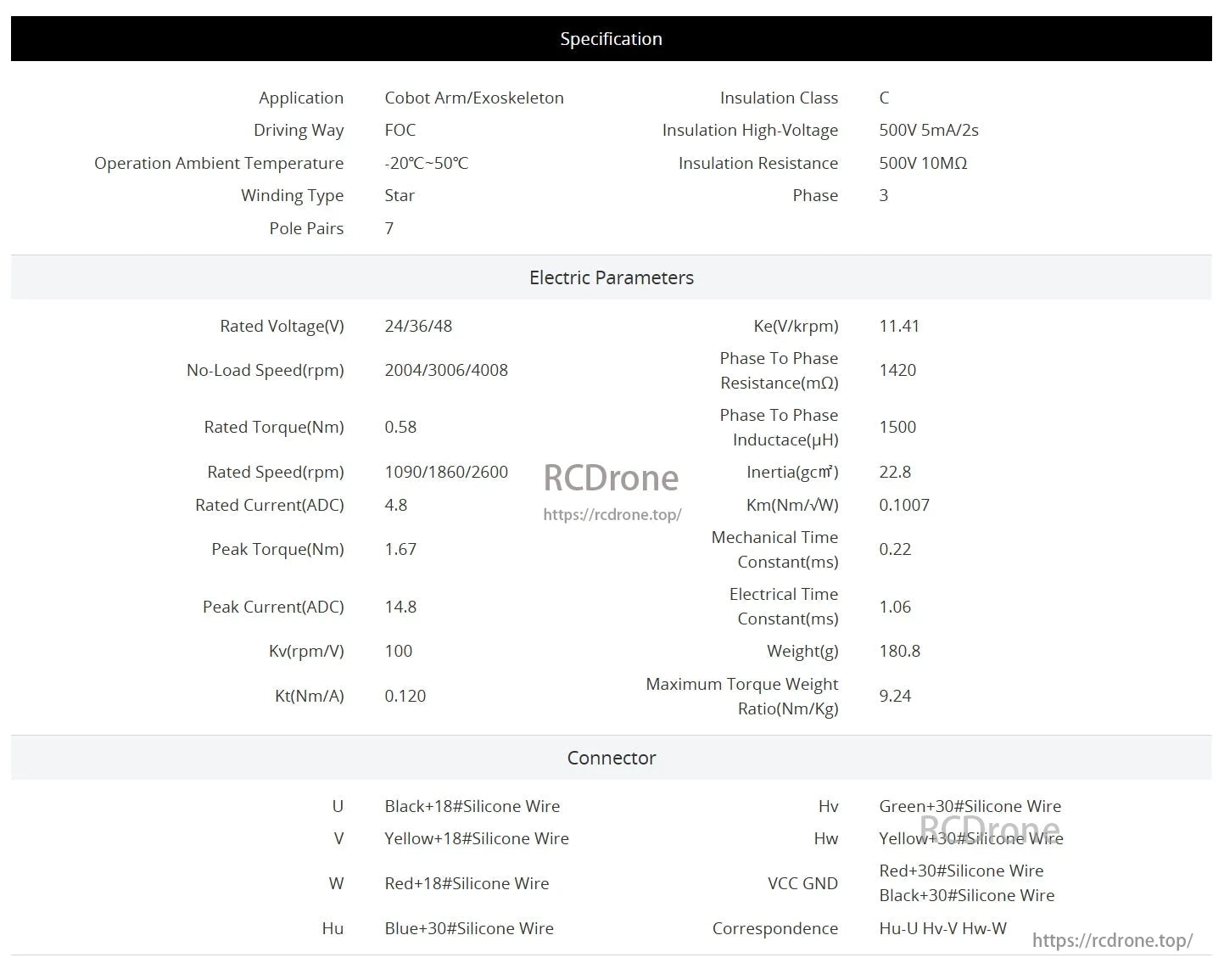Click the Black+18#Silicone Wire entry
This screenshot has height=980, width=1224.
coord(472,806)
